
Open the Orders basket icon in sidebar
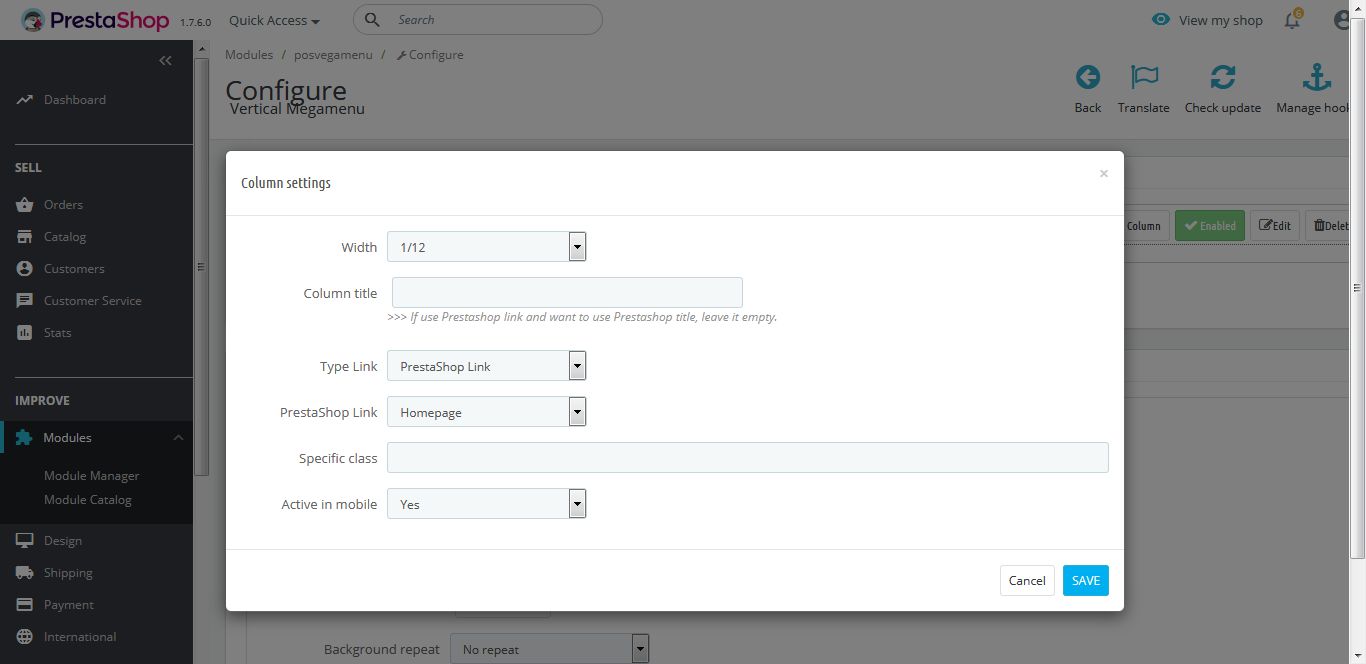[x=25, y=205]
